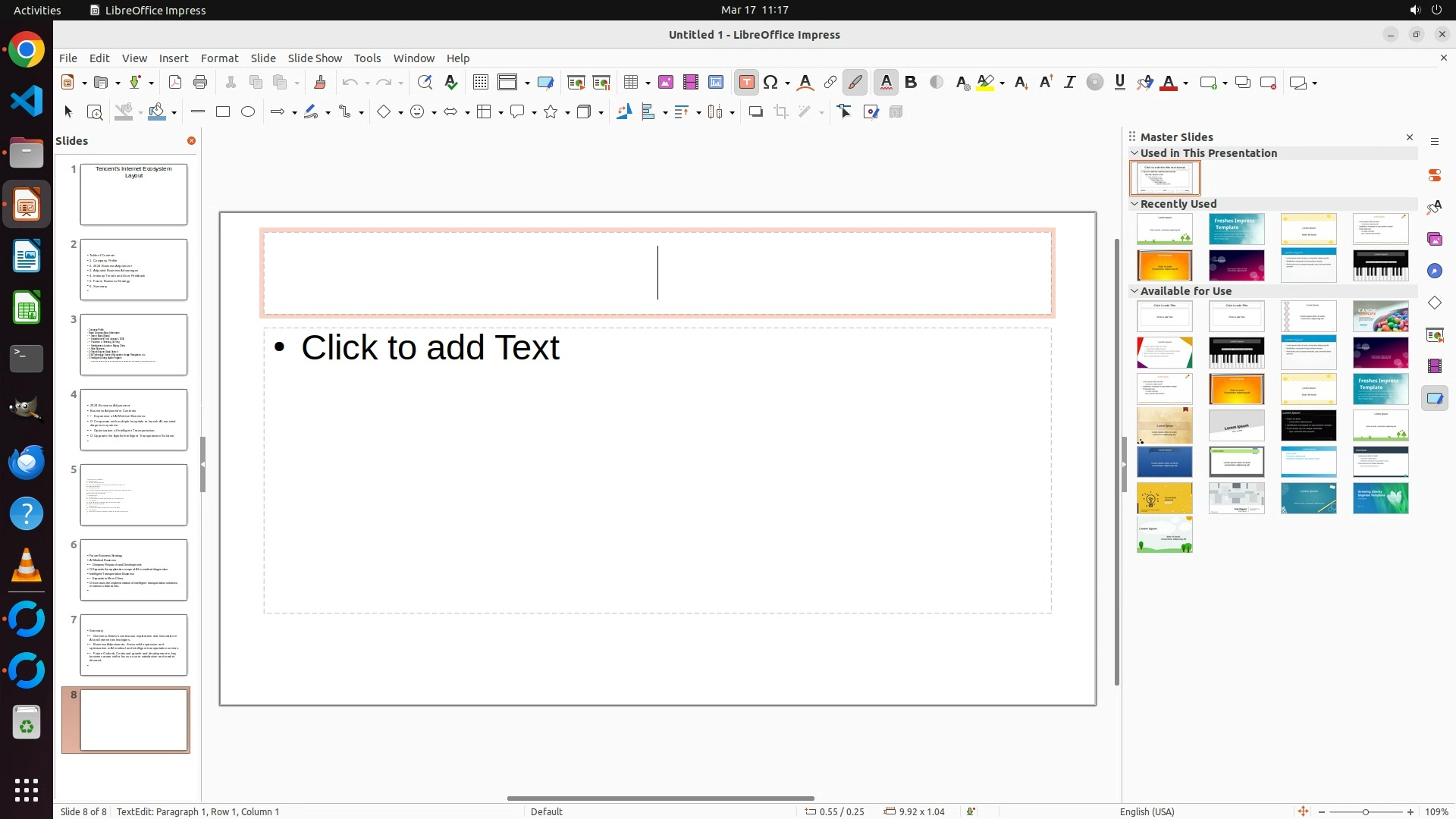Viewport: 1456px width, 819px height.
Task: Select the Ellipse drawing tool
Action: coord(248,112)
